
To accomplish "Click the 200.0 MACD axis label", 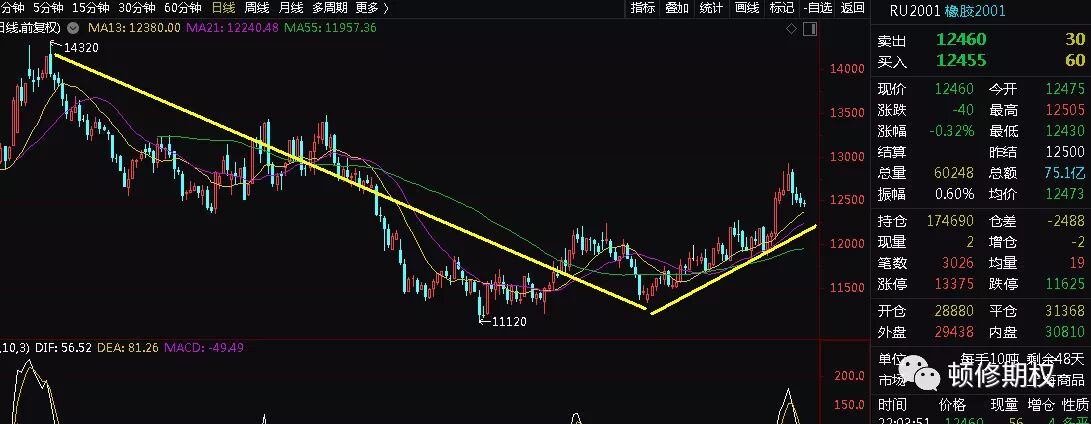I will coord(849,376).
